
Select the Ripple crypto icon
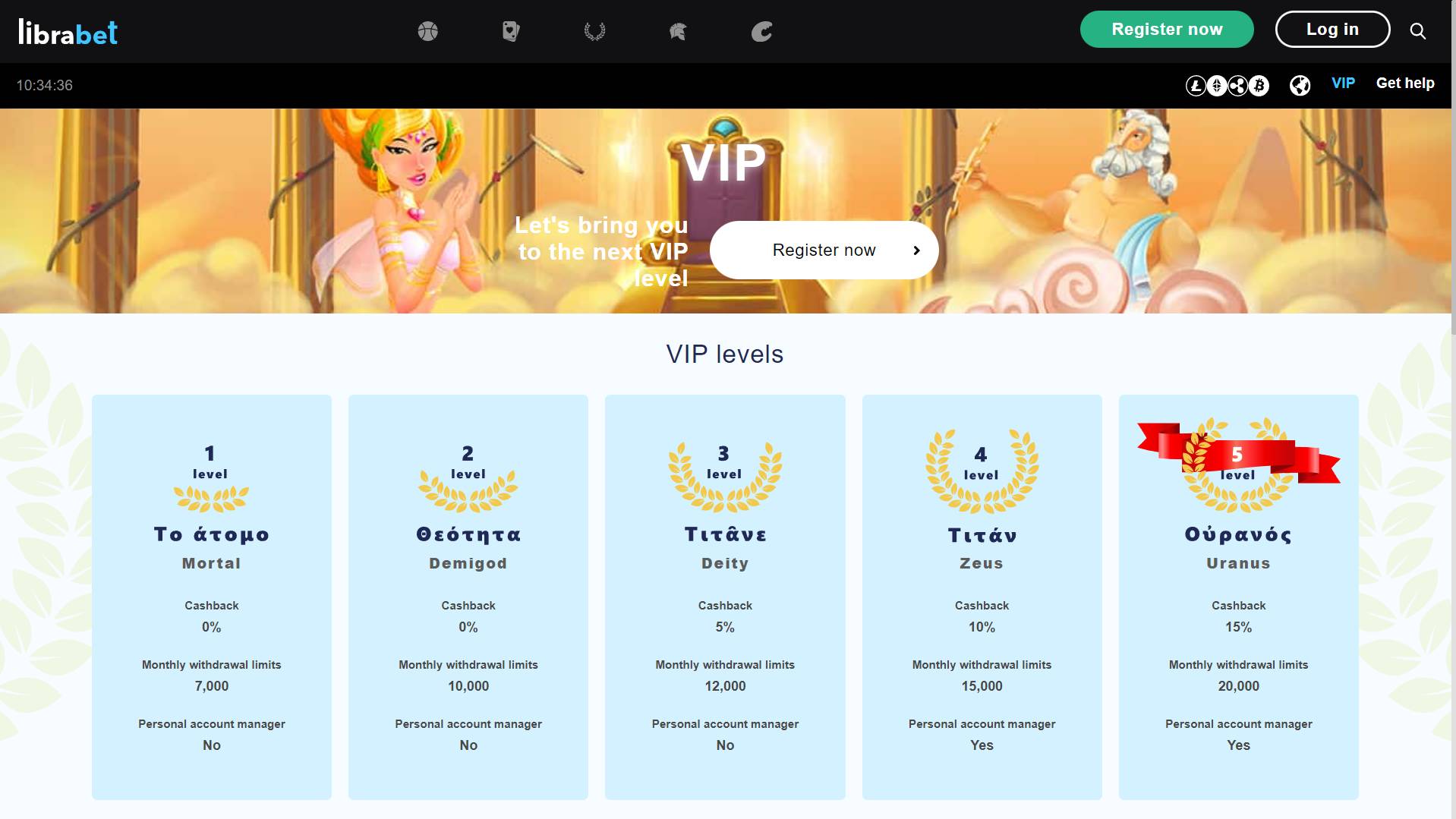(1238, 86)
